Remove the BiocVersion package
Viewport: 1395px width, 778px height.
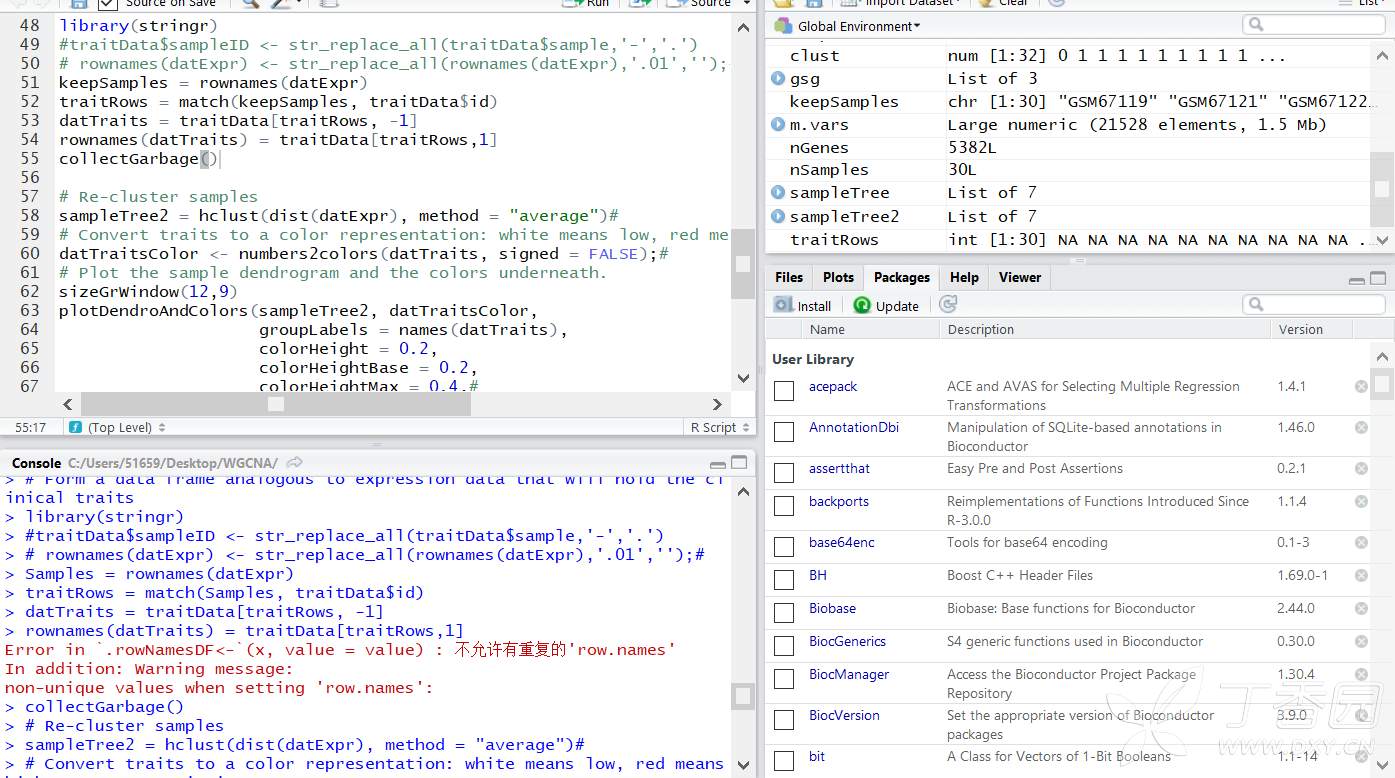pos(1361,715)
